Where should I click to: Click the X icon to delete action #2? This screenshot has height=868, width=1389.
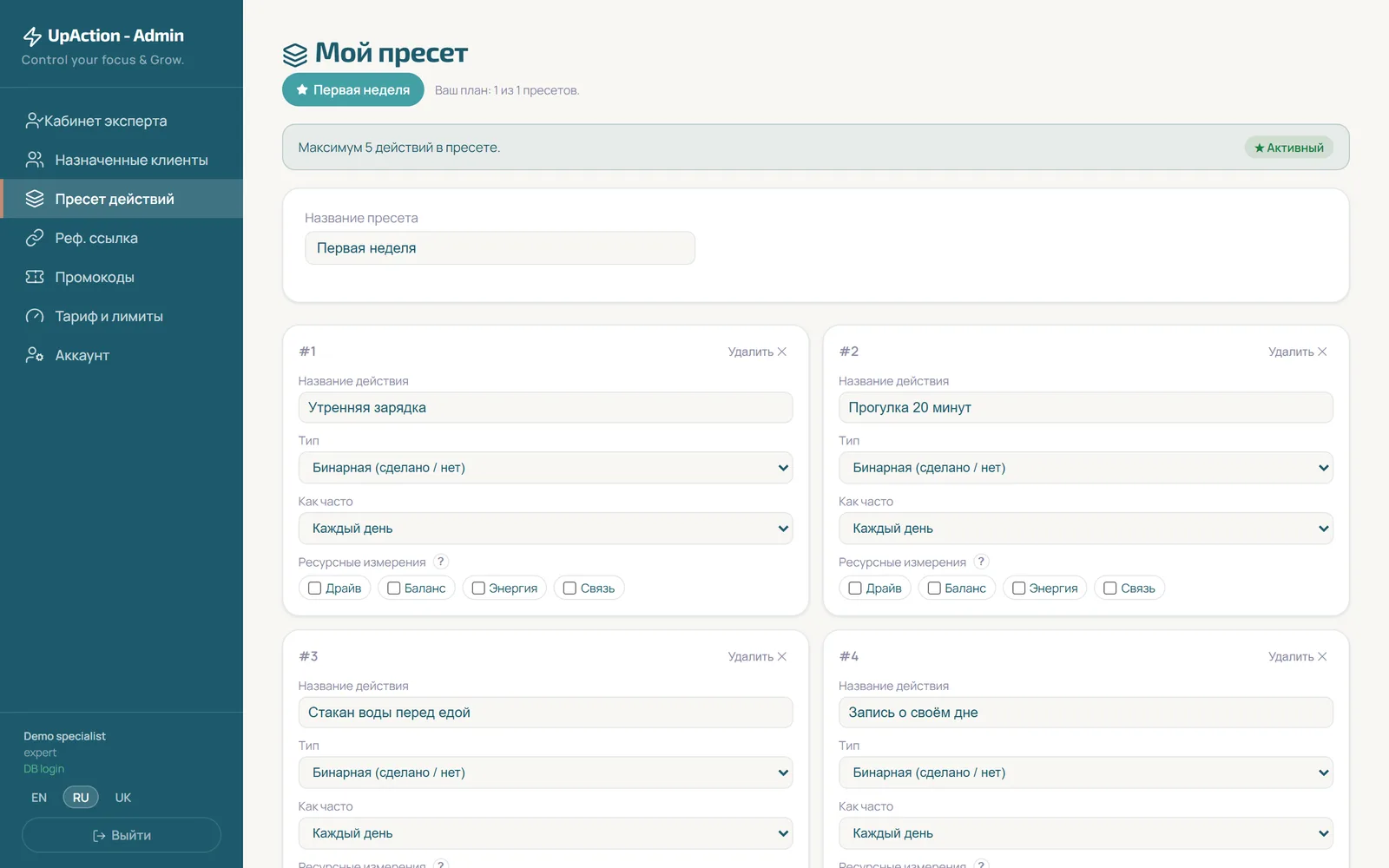[x=1322, y=352]
